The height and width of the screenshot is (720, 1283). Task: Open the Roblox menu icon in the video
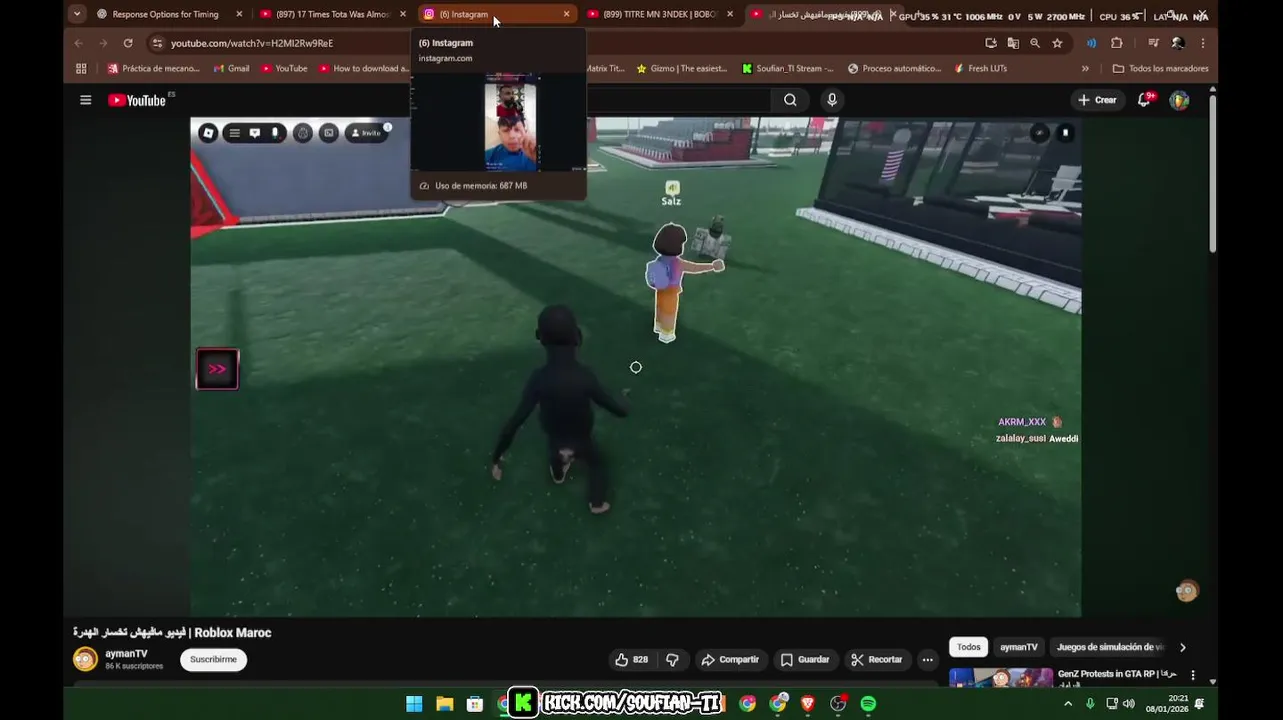(x=208, y=133)
